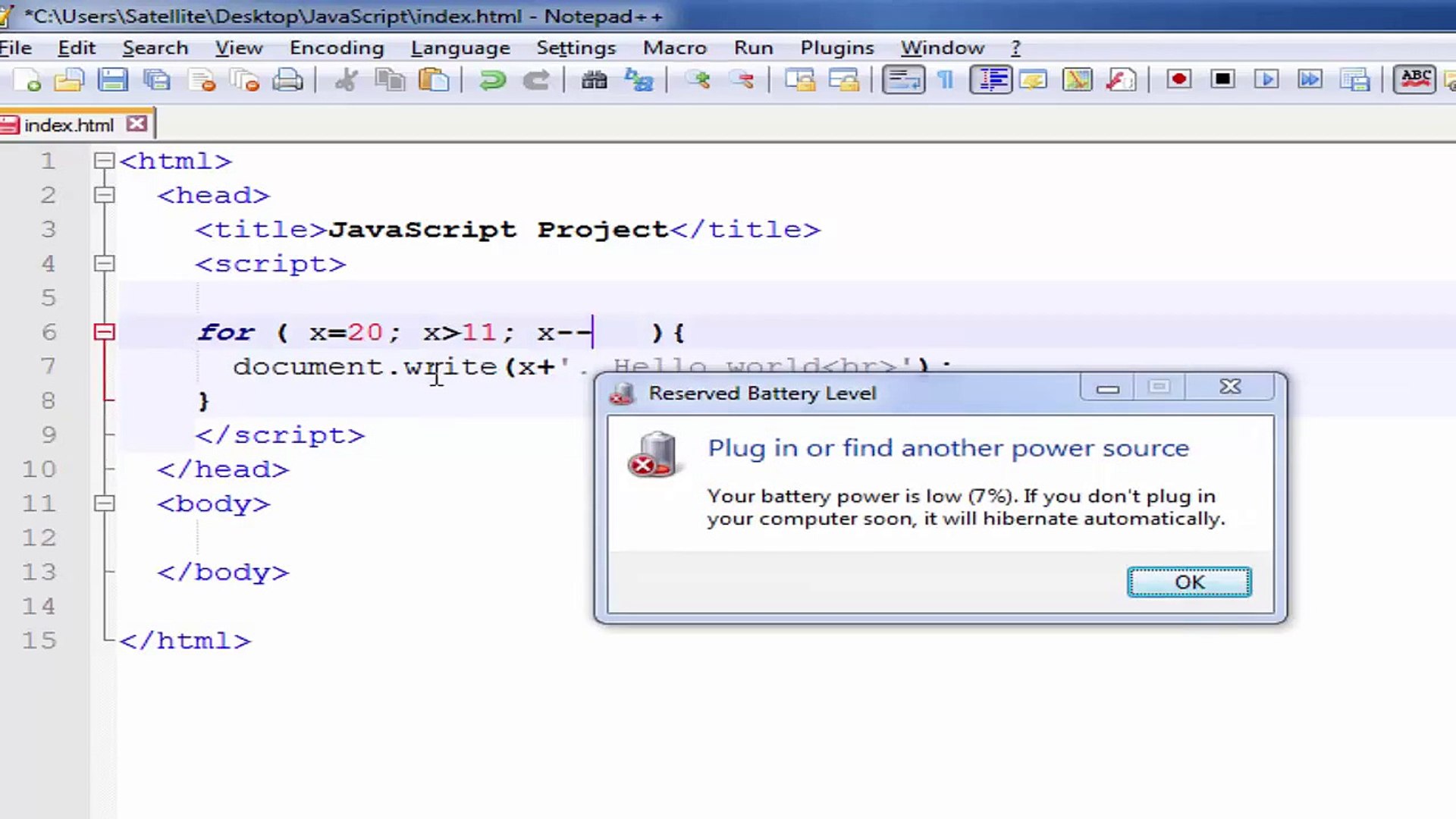Click 'JavaScript Project' title text
This screenshot has width=1456, height=819.
pyautogui.click(x=498, y=230)
